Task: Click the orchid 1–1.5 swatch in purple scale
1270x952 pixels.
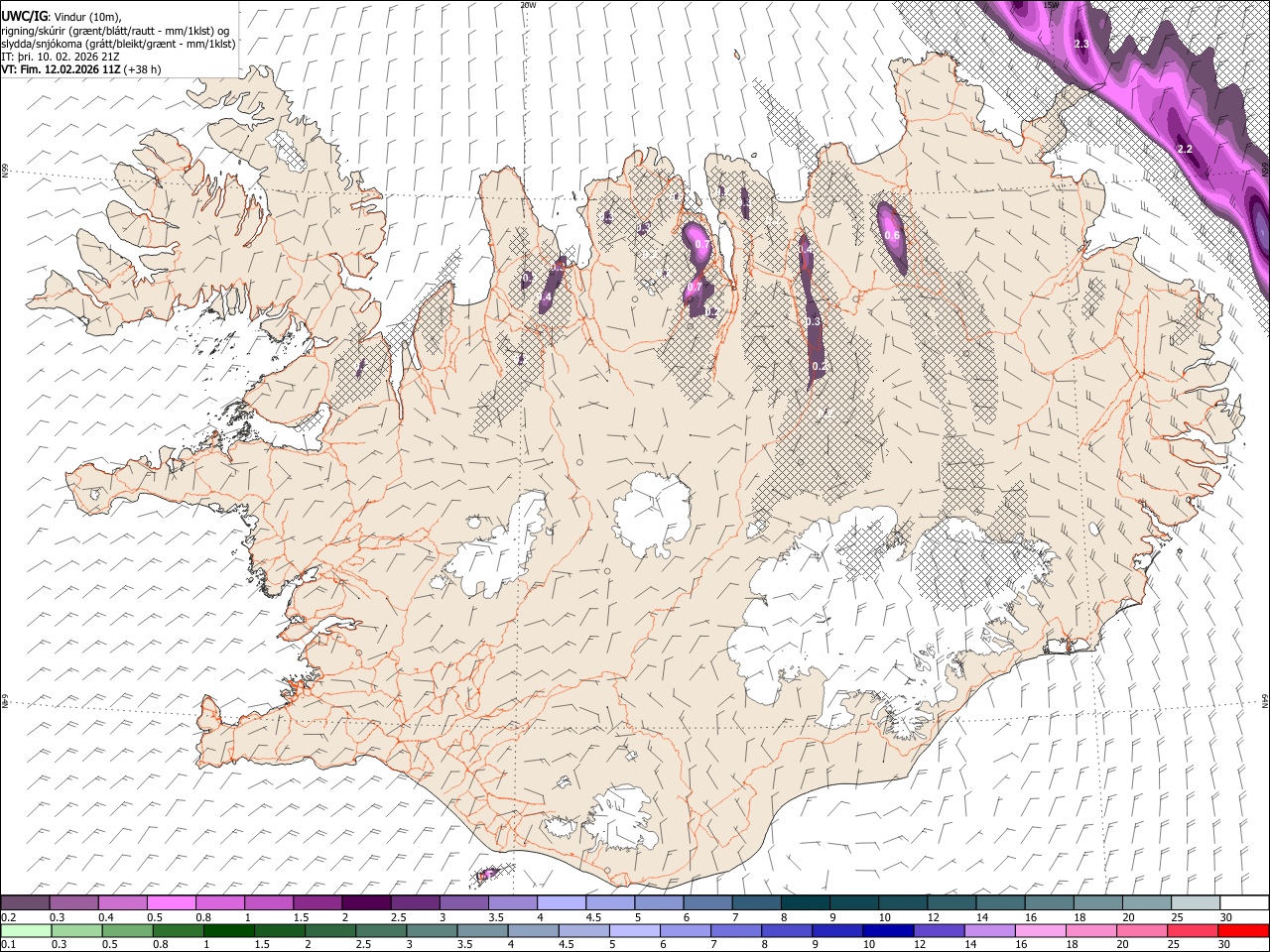Action: [x=269, y=902]
